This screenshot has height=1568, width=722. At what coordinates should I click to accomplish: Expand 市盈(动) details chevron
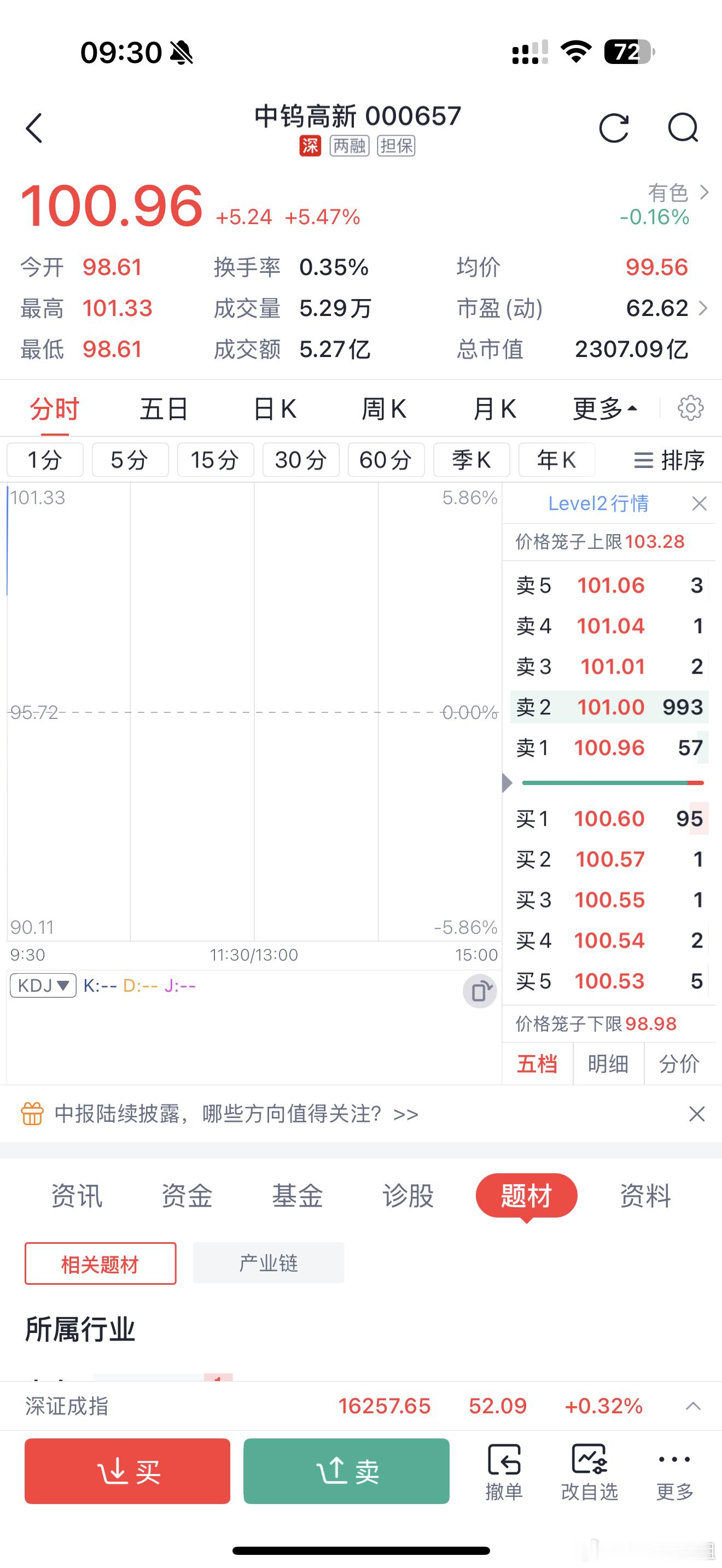[703, 308]
